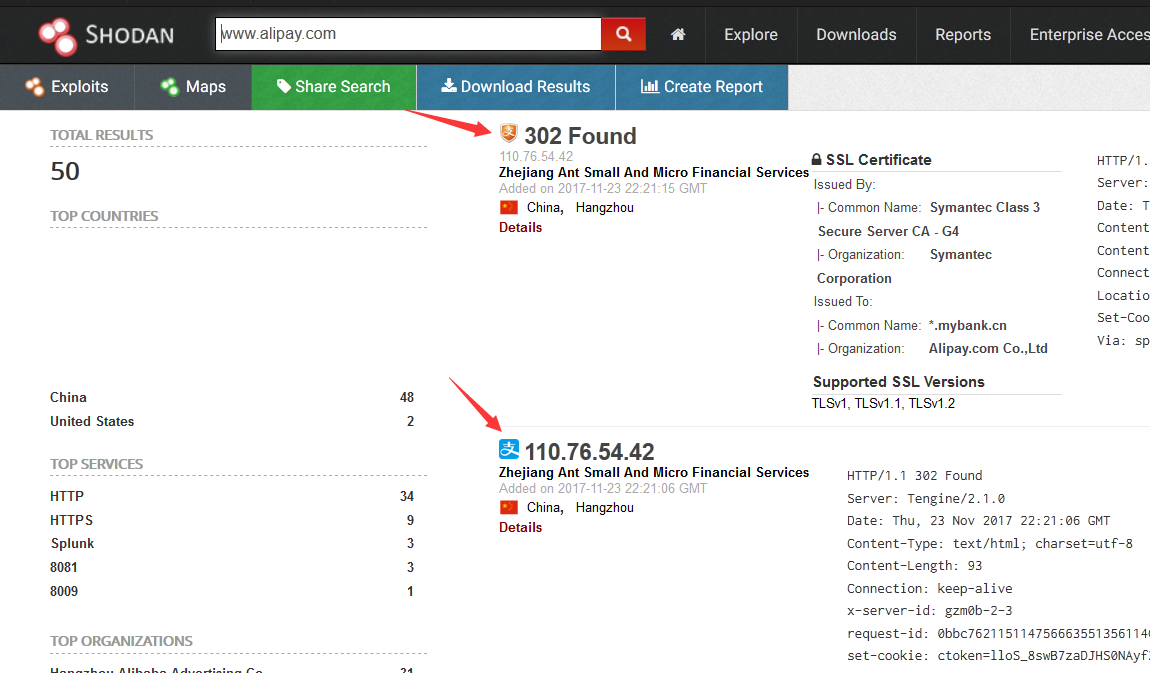The height and width of the screenshot is (673, 1150).
Task: Click Server: Tengine/2.1.0 header line
Action: click(926, 499)
